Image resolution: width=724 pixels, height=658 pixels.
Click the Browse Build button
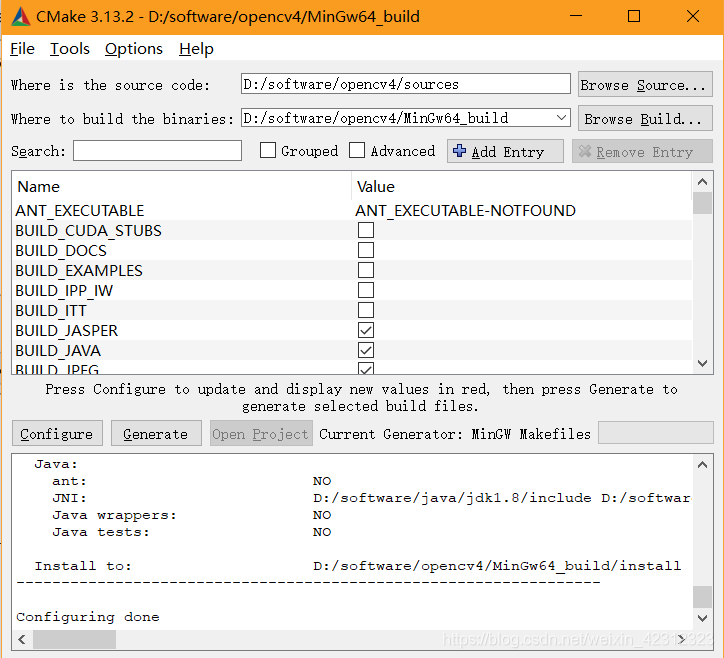[x=645, y=119]
